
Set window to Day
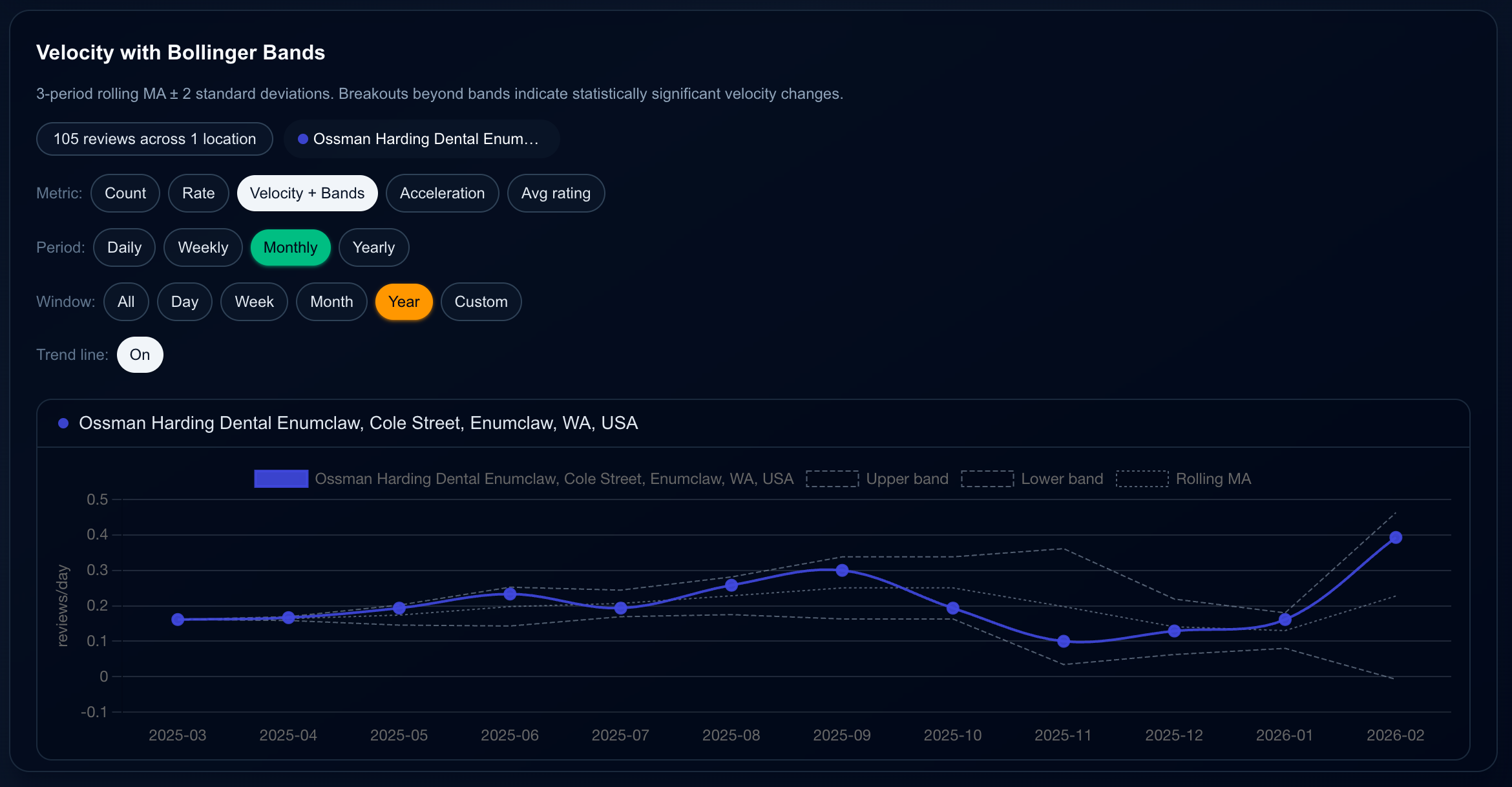pos(184,301)
